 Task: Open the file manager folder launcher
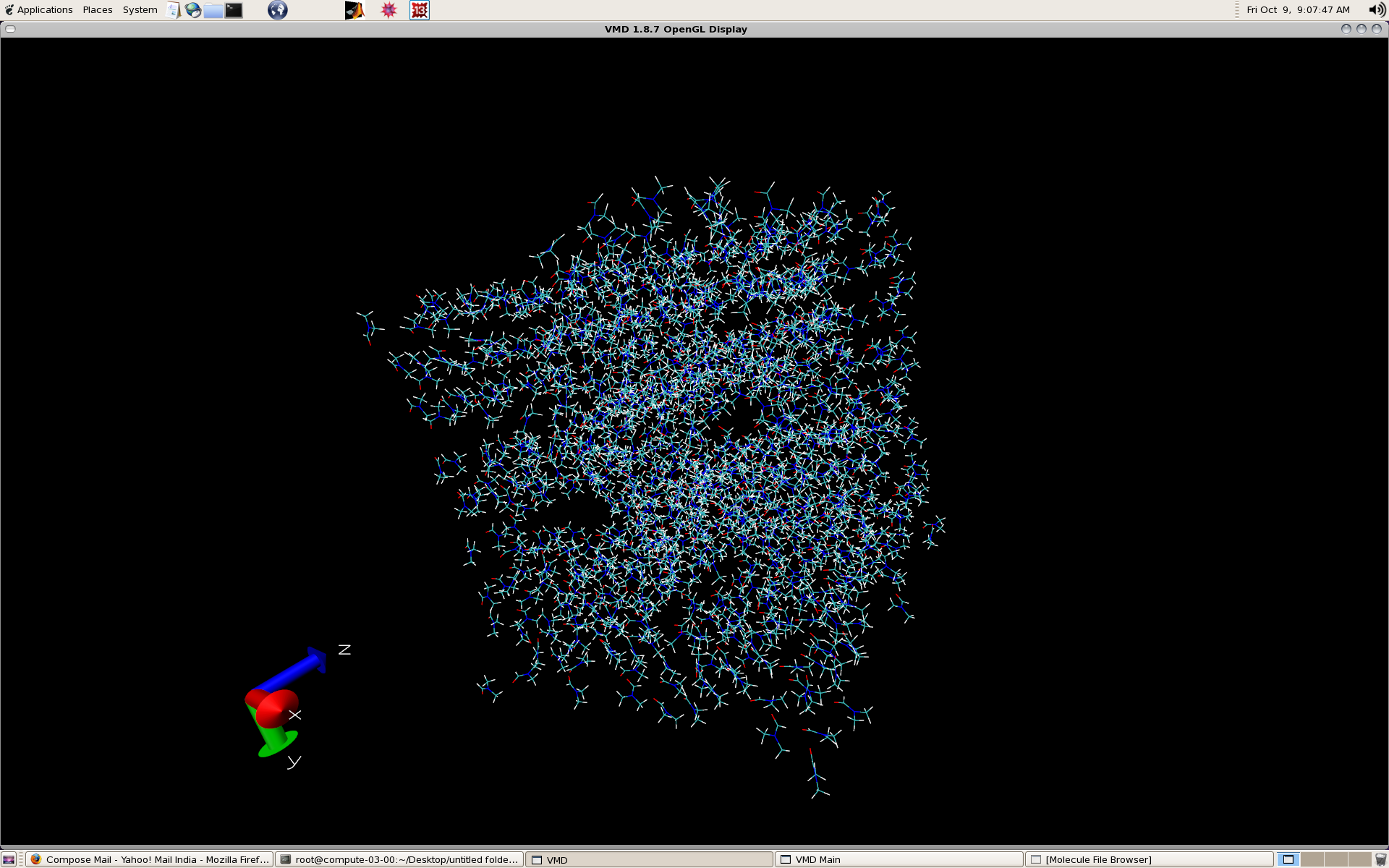coord(213,10)
